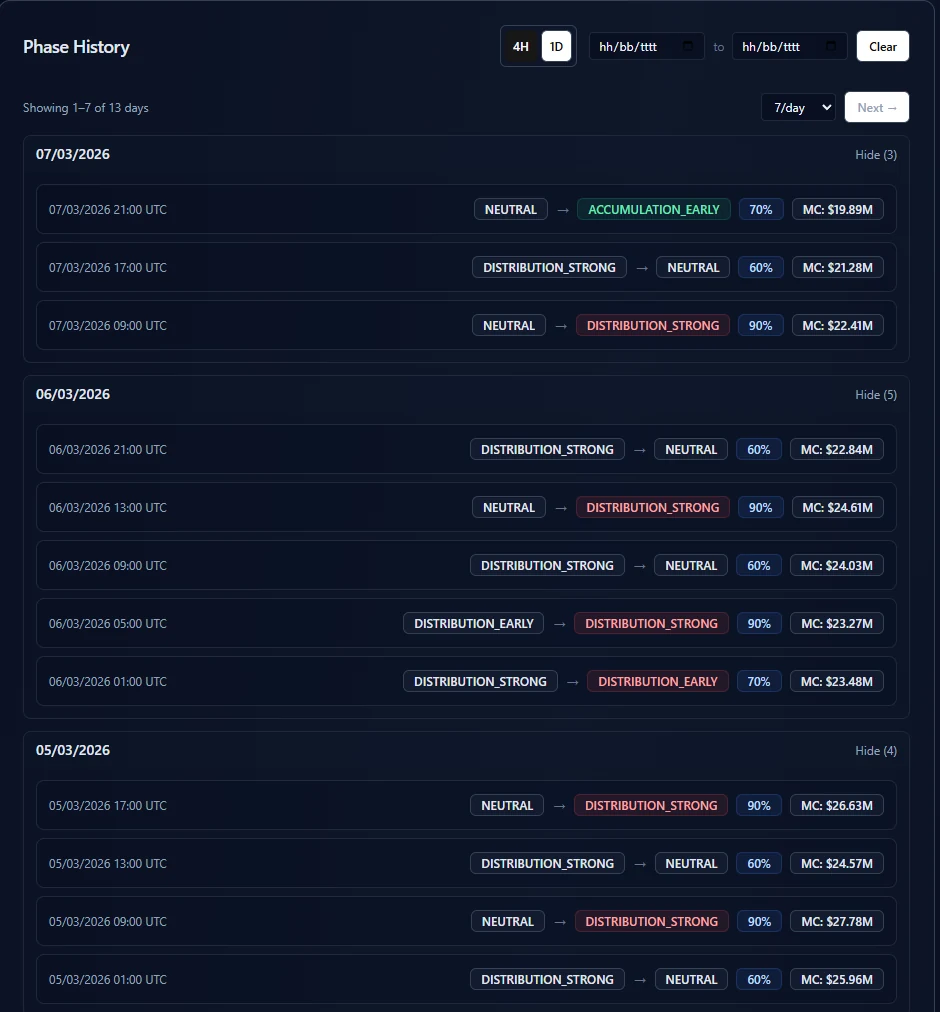
Task: Click the MC: $22.84M badge
Action: coord(837,450)
